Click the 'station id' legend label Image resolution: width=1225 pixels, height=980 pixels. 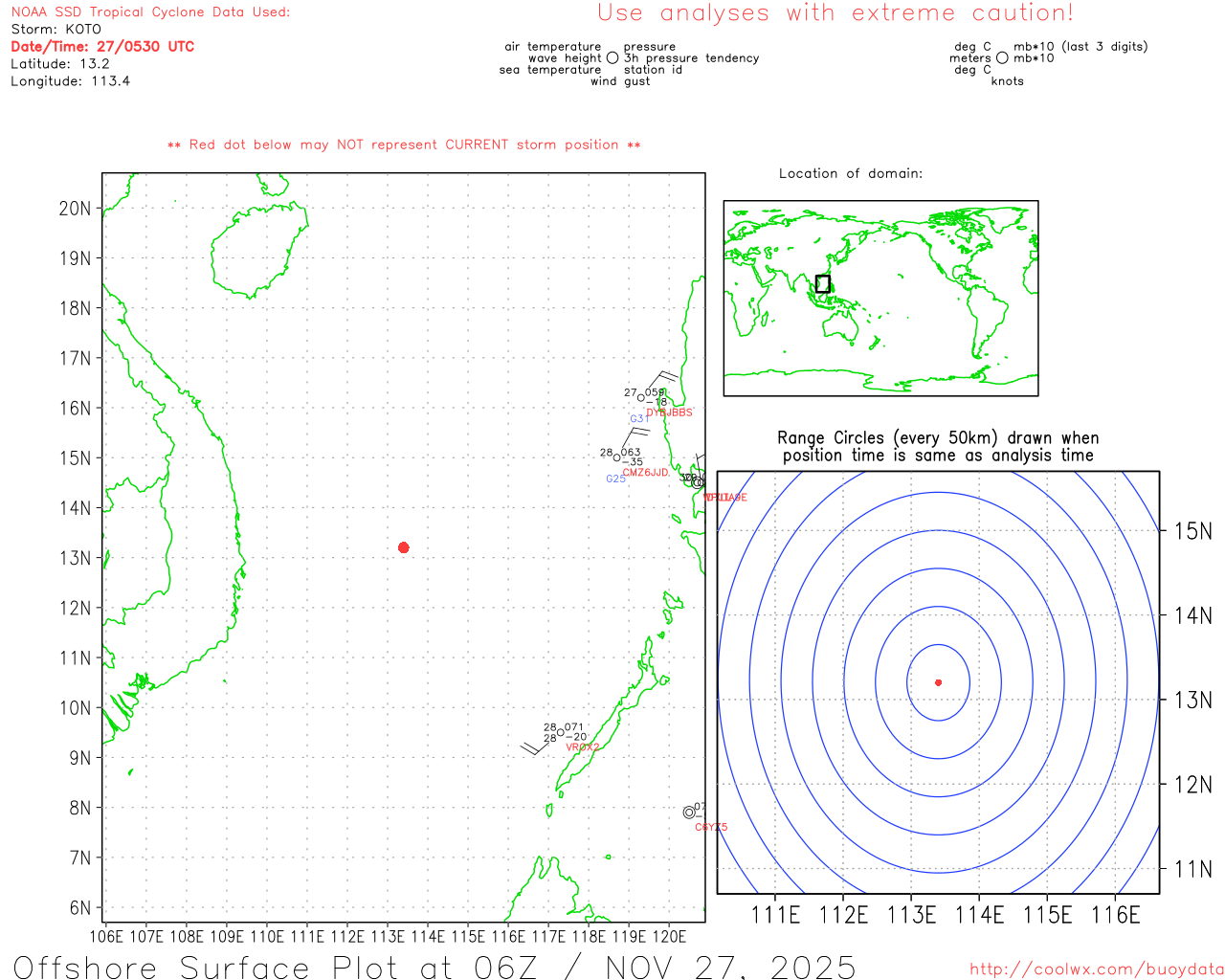(653, 69)
